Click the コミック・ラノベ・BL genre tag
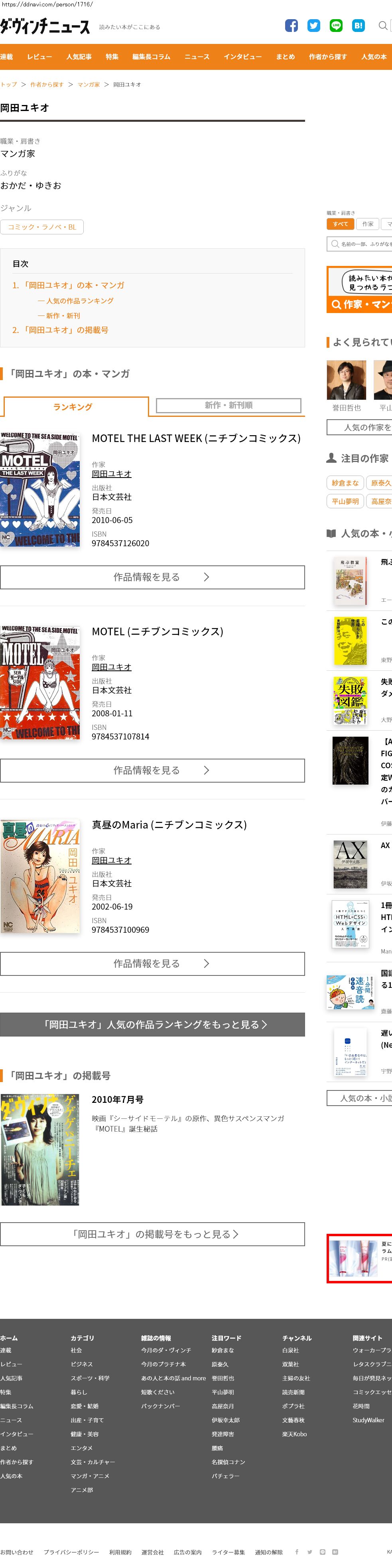 click(x=42, y=227)
